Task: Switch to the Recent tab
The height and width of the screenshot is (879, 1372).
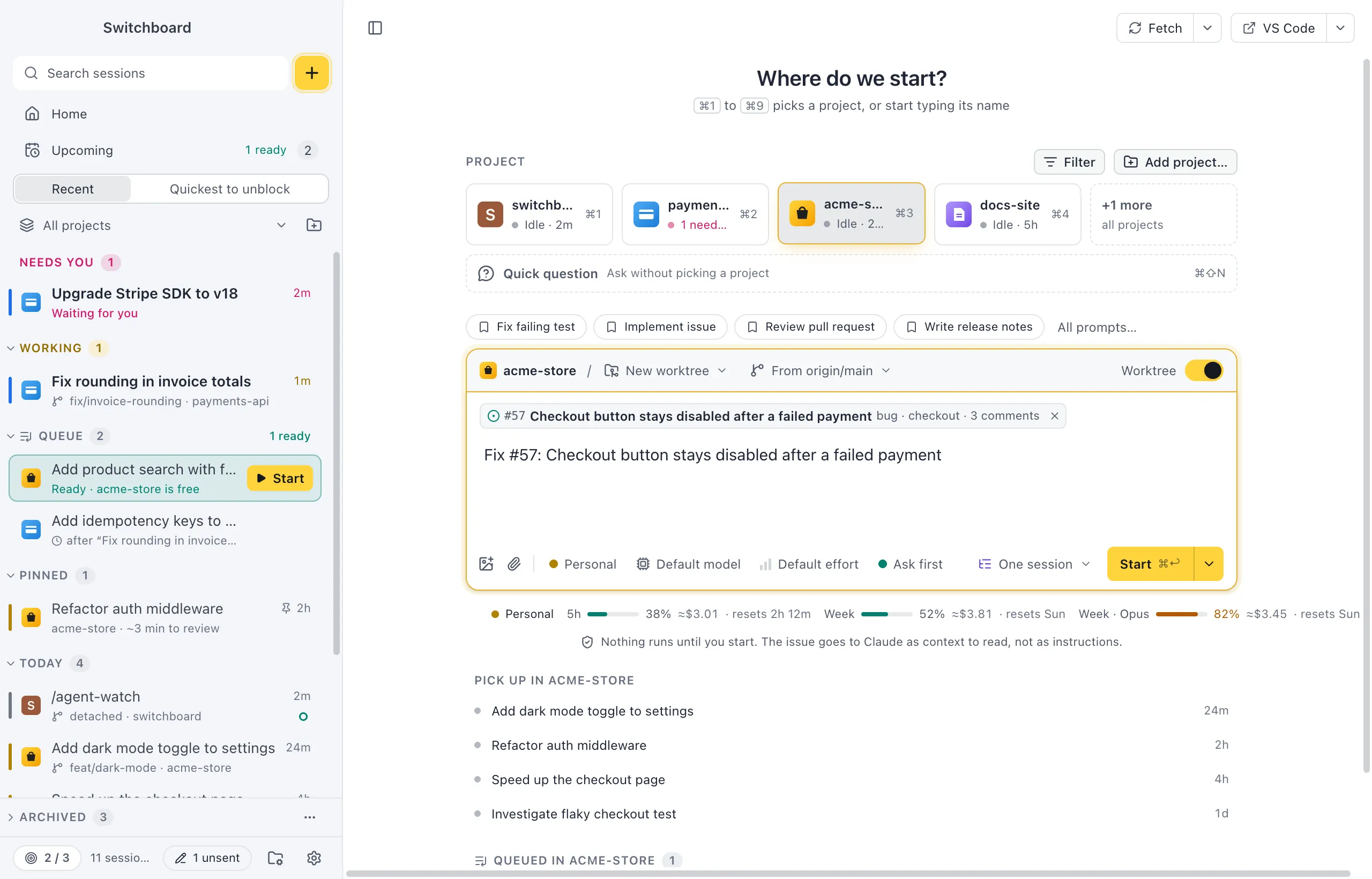Action: pos(72,189)
